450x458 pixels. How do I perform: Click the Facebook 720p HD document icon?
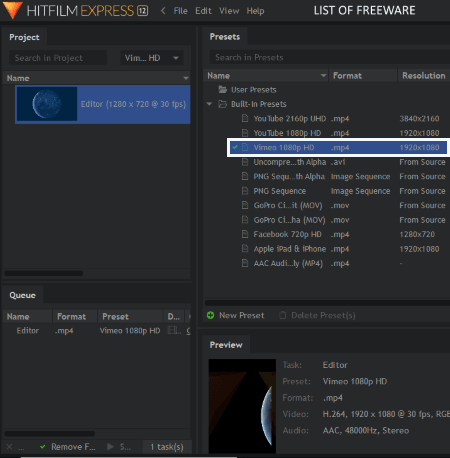245,234
